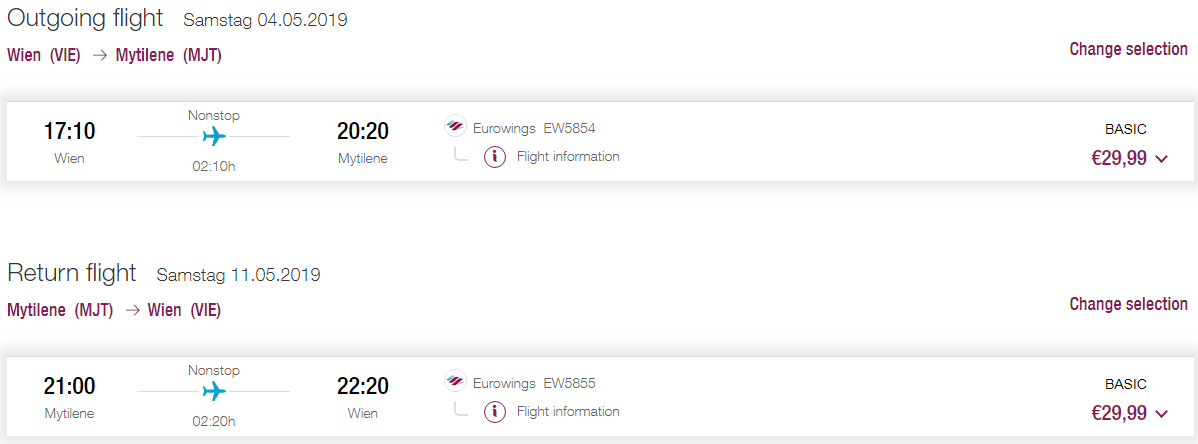Change selection for the outgoing flight
The width and height of the screenshot is (1198, 444).
1128,49
